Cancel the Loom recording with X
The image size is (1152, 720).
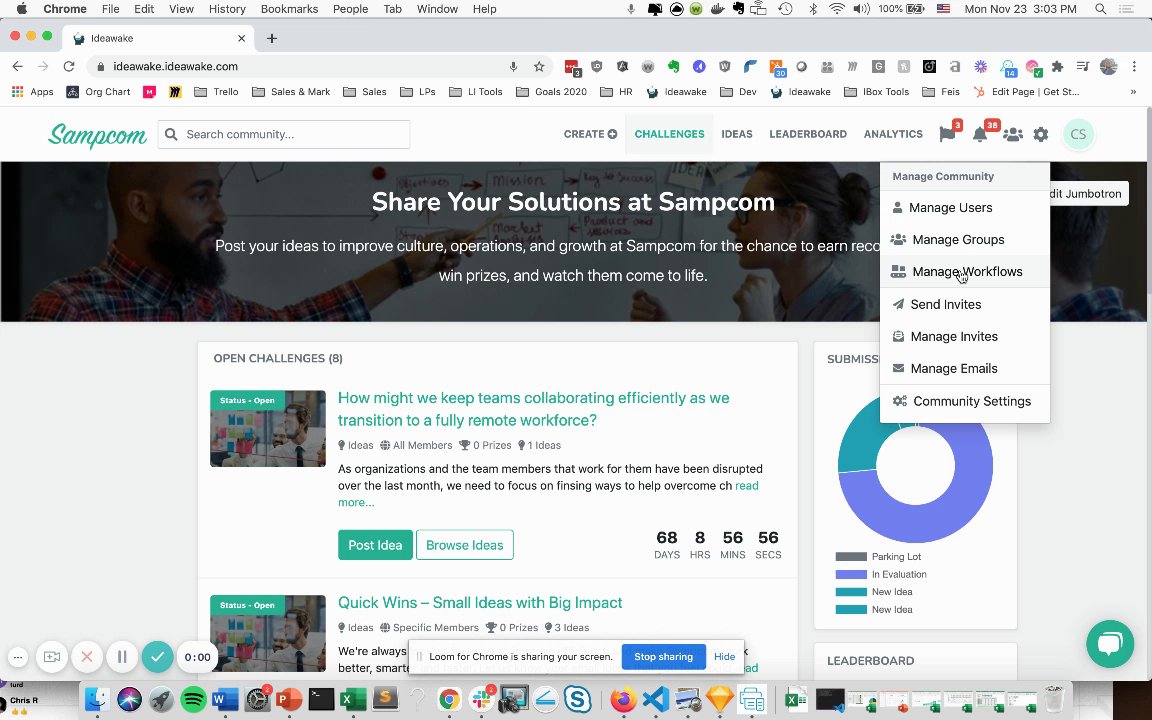point(87,657)
